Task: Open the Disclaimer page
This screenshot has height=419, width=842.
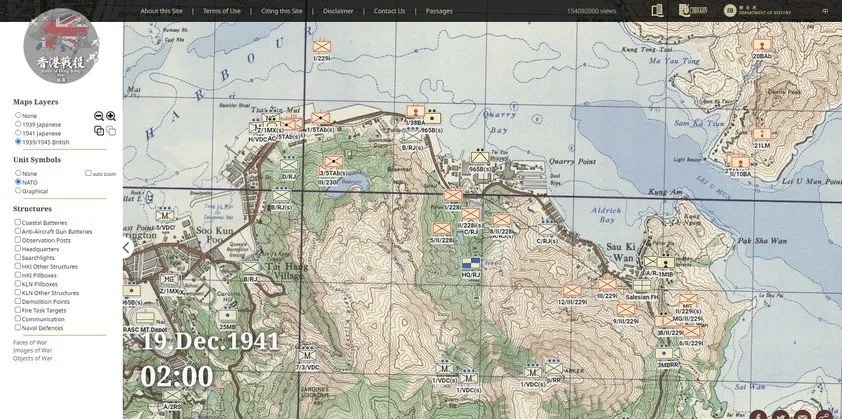Action: pos(338,11)
